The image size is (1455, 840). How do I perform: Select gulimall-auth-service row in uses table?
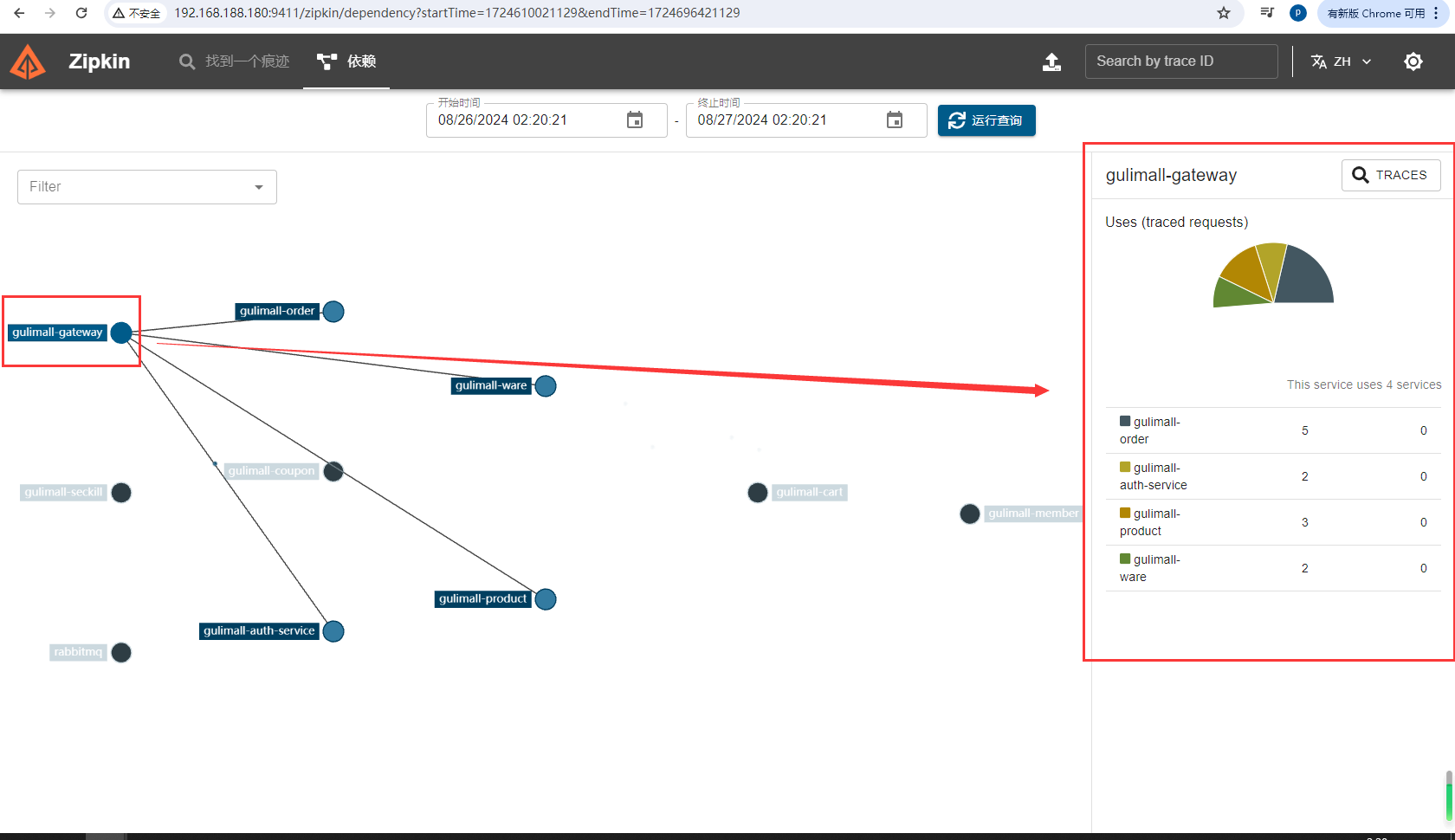point(1273,476)
